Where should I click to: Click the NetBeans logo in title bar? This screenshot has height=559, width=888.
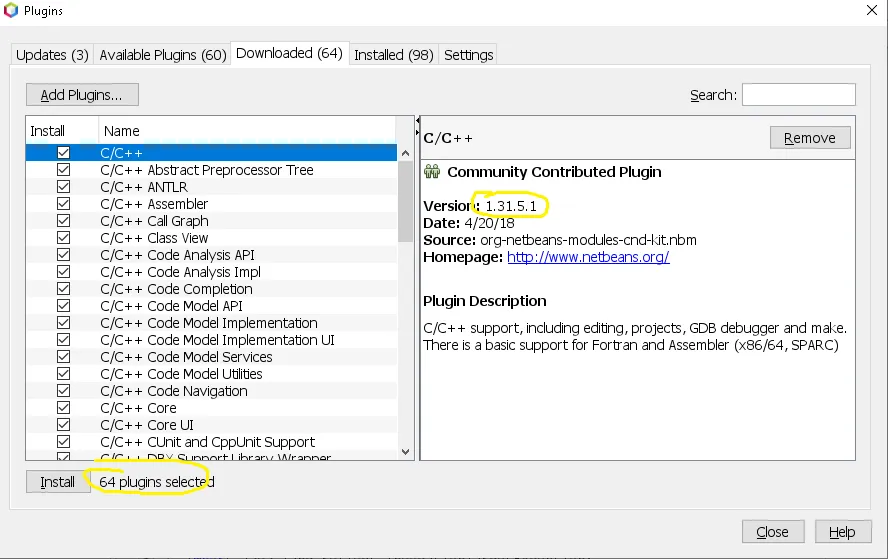(x=11, y=10)
